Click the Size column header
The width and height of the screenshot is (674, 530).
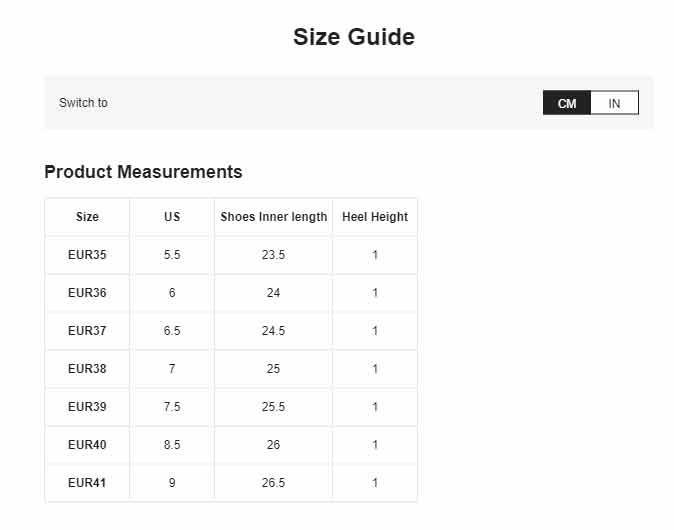pyautogui.click(x=87, y=217)
